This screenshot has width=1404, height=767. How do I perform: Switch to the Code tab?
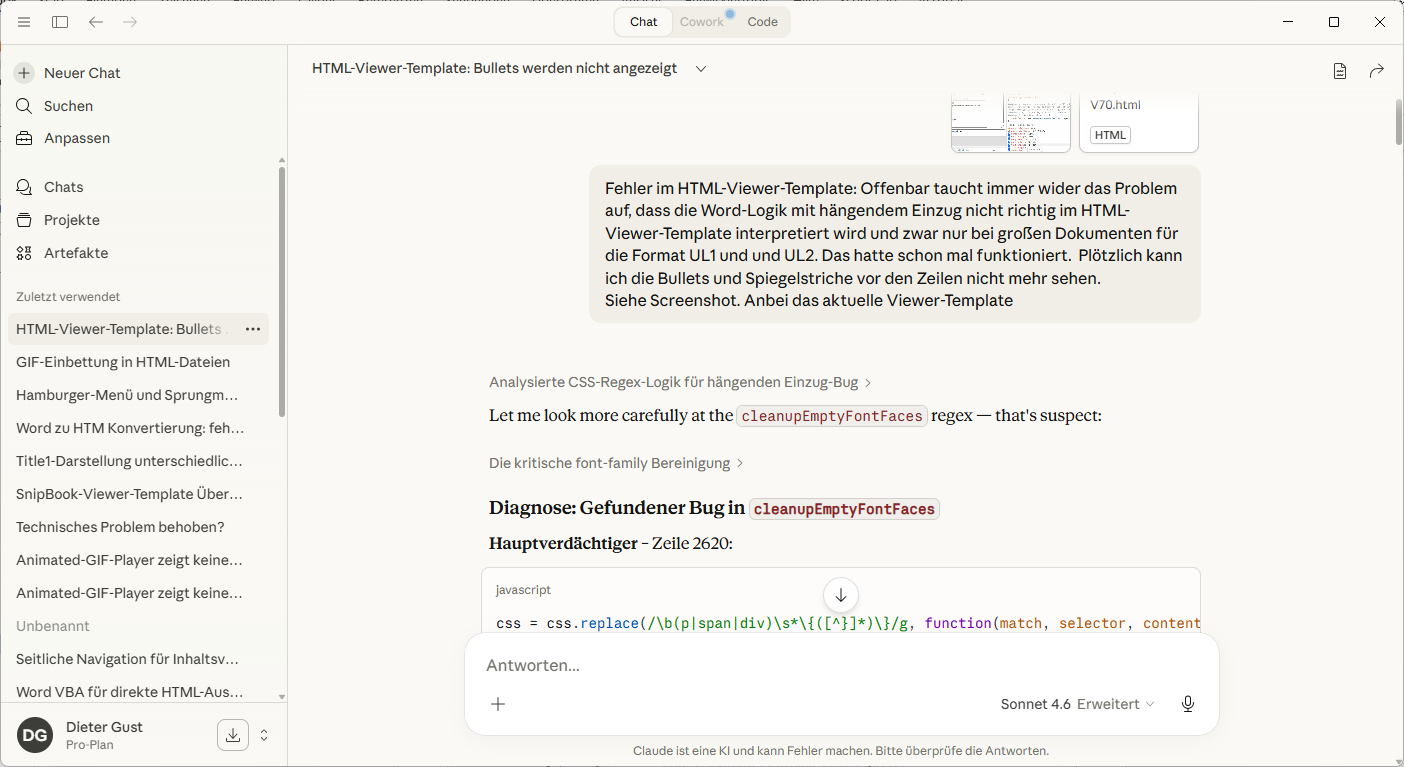[x=762, y=22]
